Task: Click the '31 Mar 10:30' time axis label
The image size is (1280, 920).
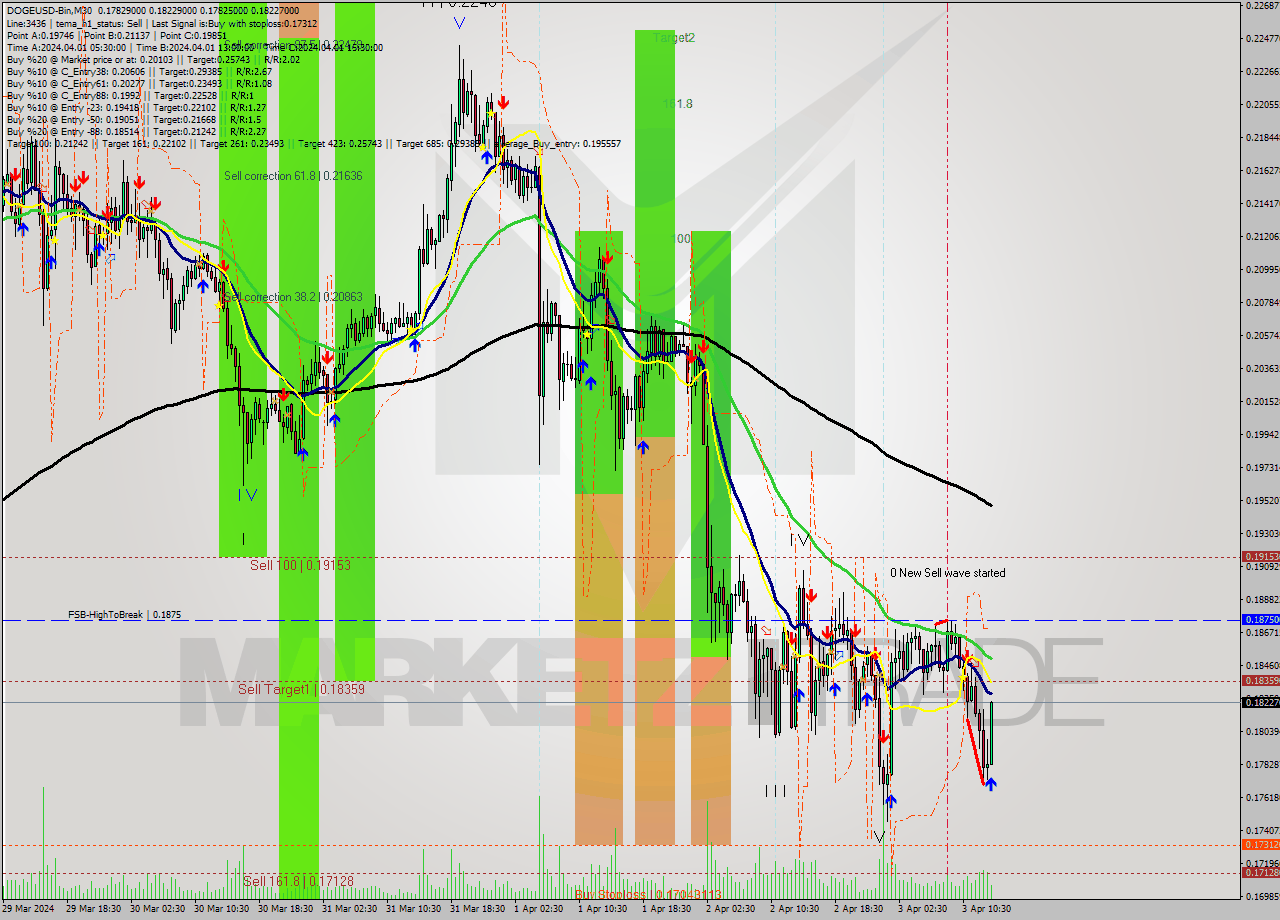Action: click(x=413, y=909)
